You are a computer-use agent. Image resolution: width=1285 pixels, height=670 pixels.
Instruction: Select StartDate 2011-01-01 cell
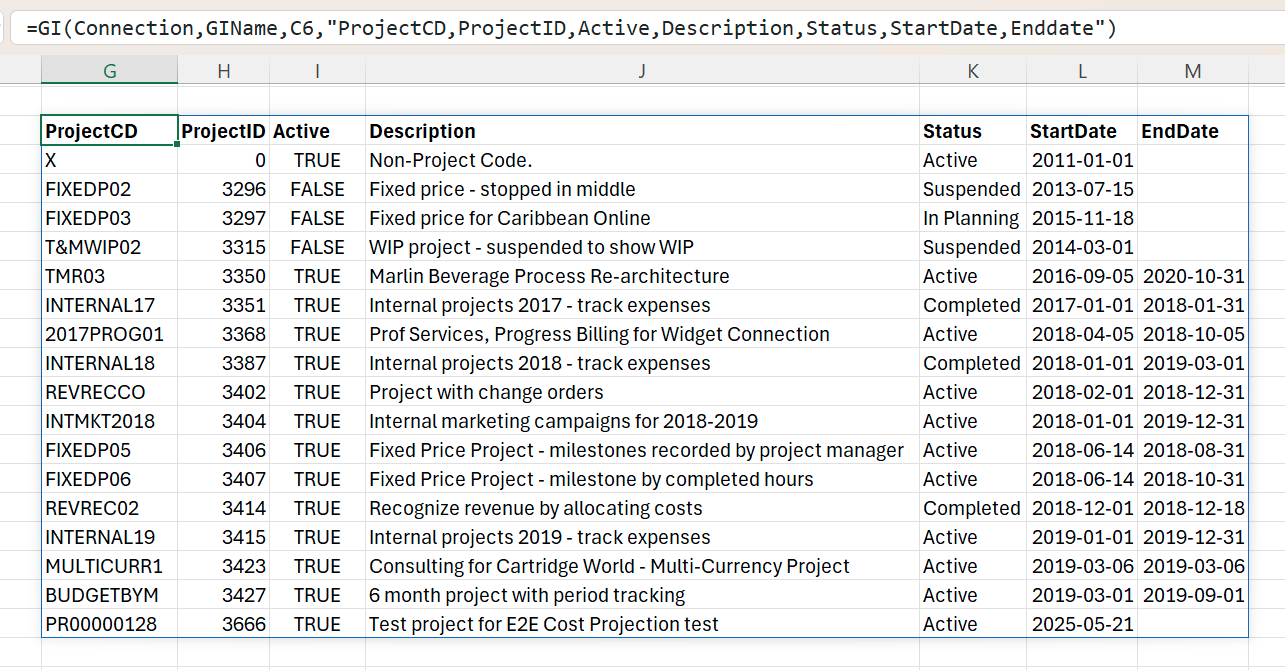(x=1082, y=160)
